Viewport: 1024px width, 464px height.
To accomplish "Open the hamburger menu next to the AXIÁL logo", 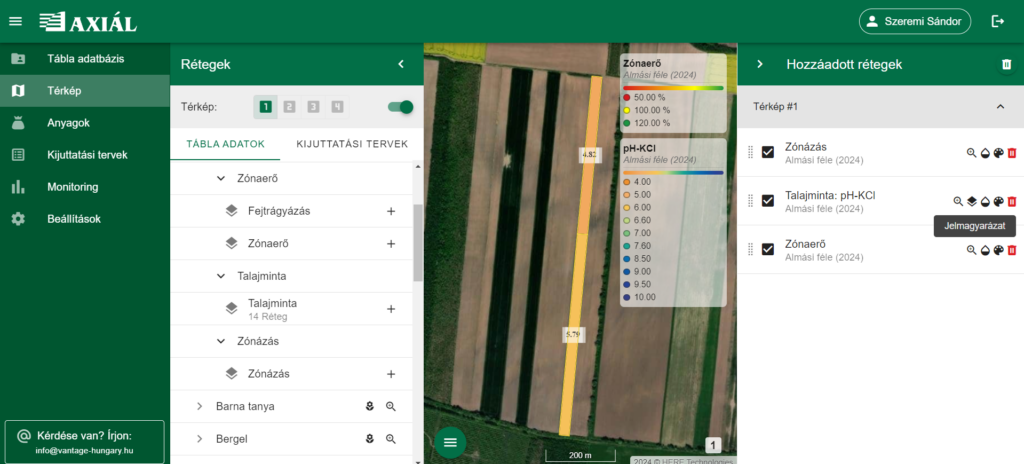I will [x=15, y=21].
